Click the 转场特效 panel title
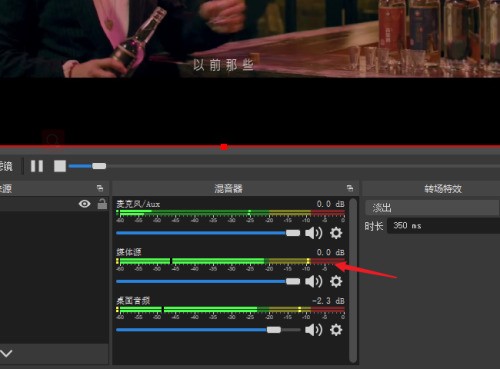 click(x=443, y=189)
